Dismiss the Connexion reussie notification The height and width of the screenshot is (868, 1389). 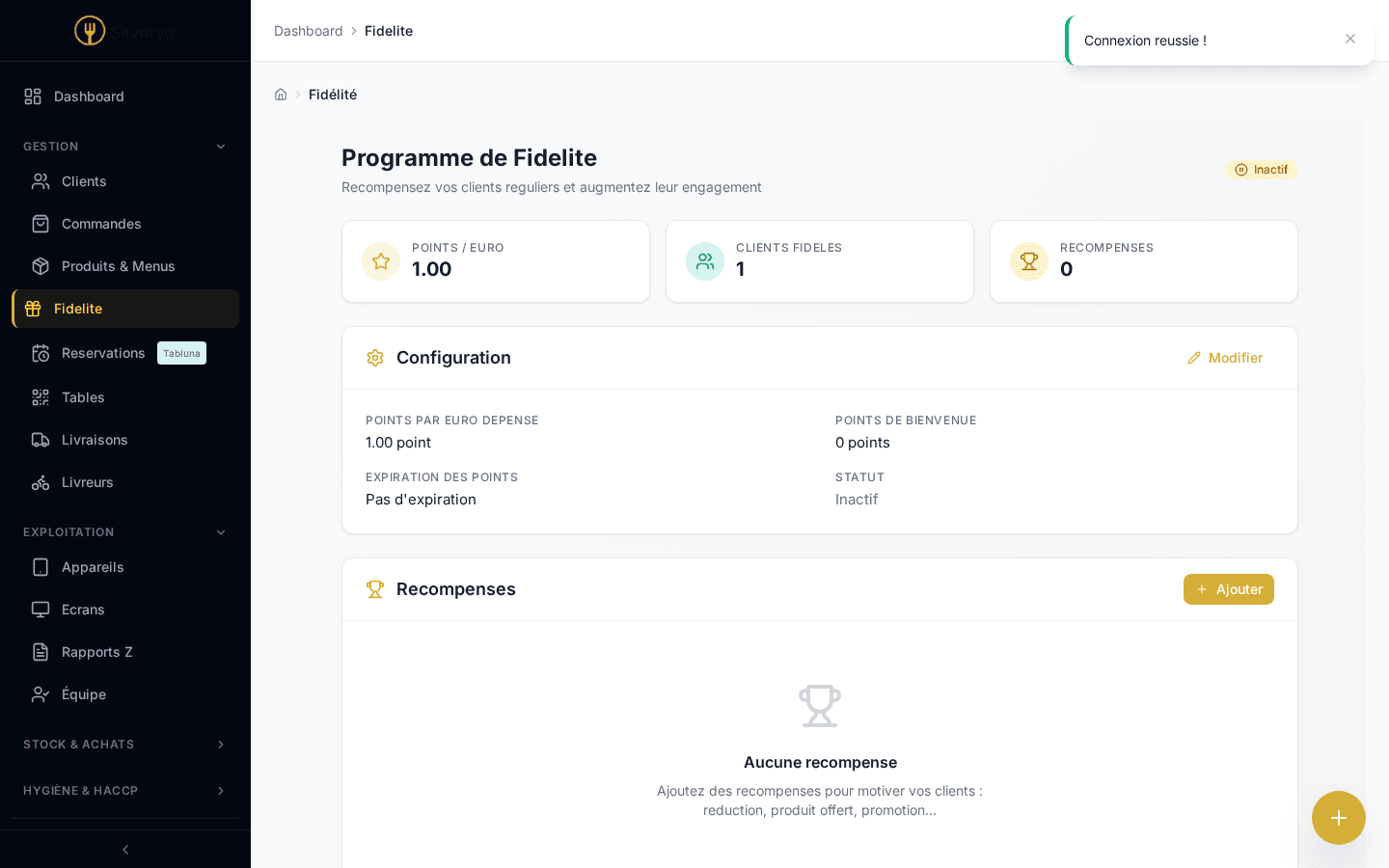[x=1350, y=39]
